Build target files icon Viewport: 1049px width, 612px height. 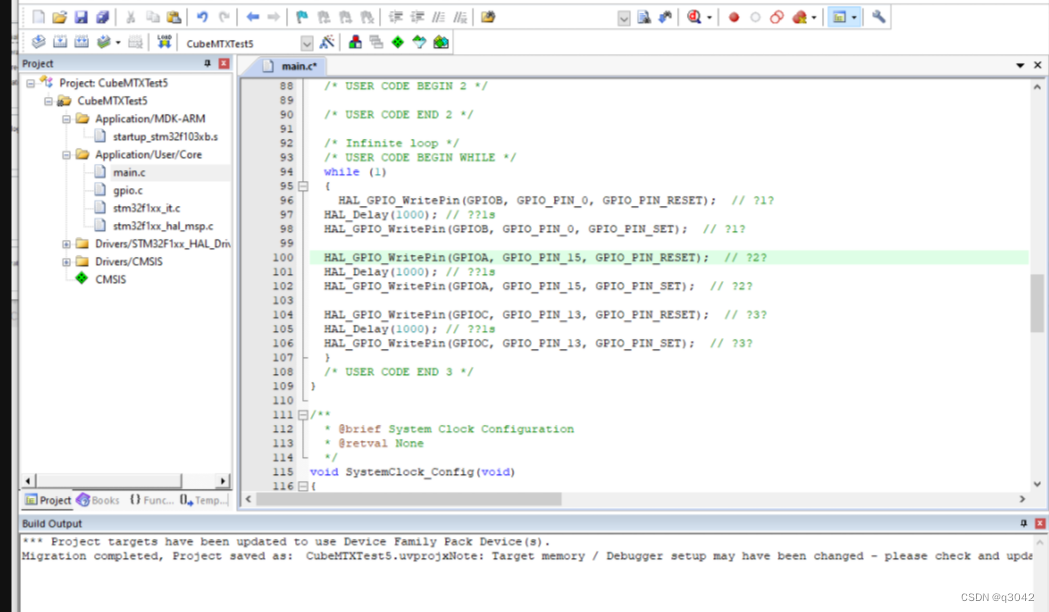60,42
